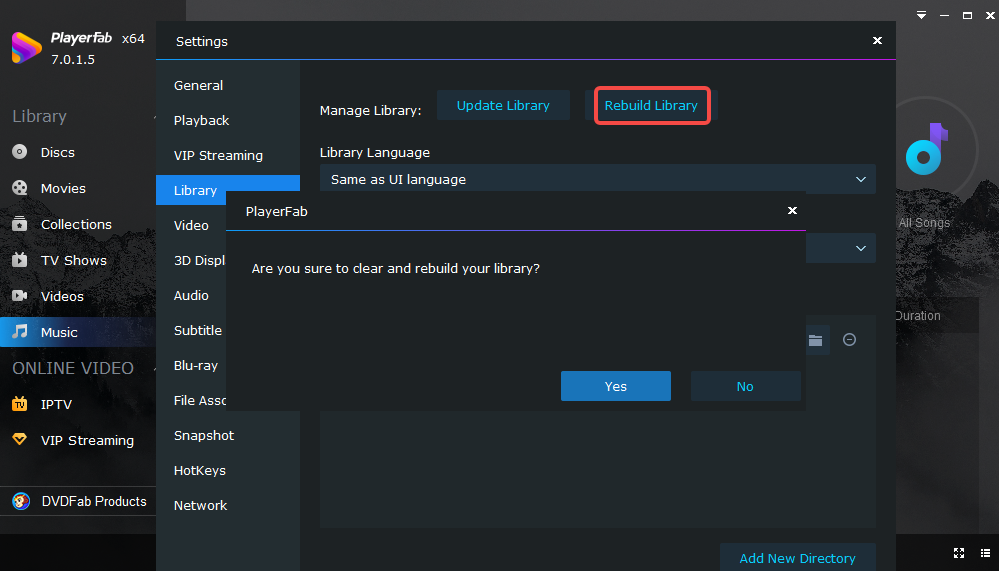Click the TV Shows icon
999x571 pixels.
click(20, 260)
